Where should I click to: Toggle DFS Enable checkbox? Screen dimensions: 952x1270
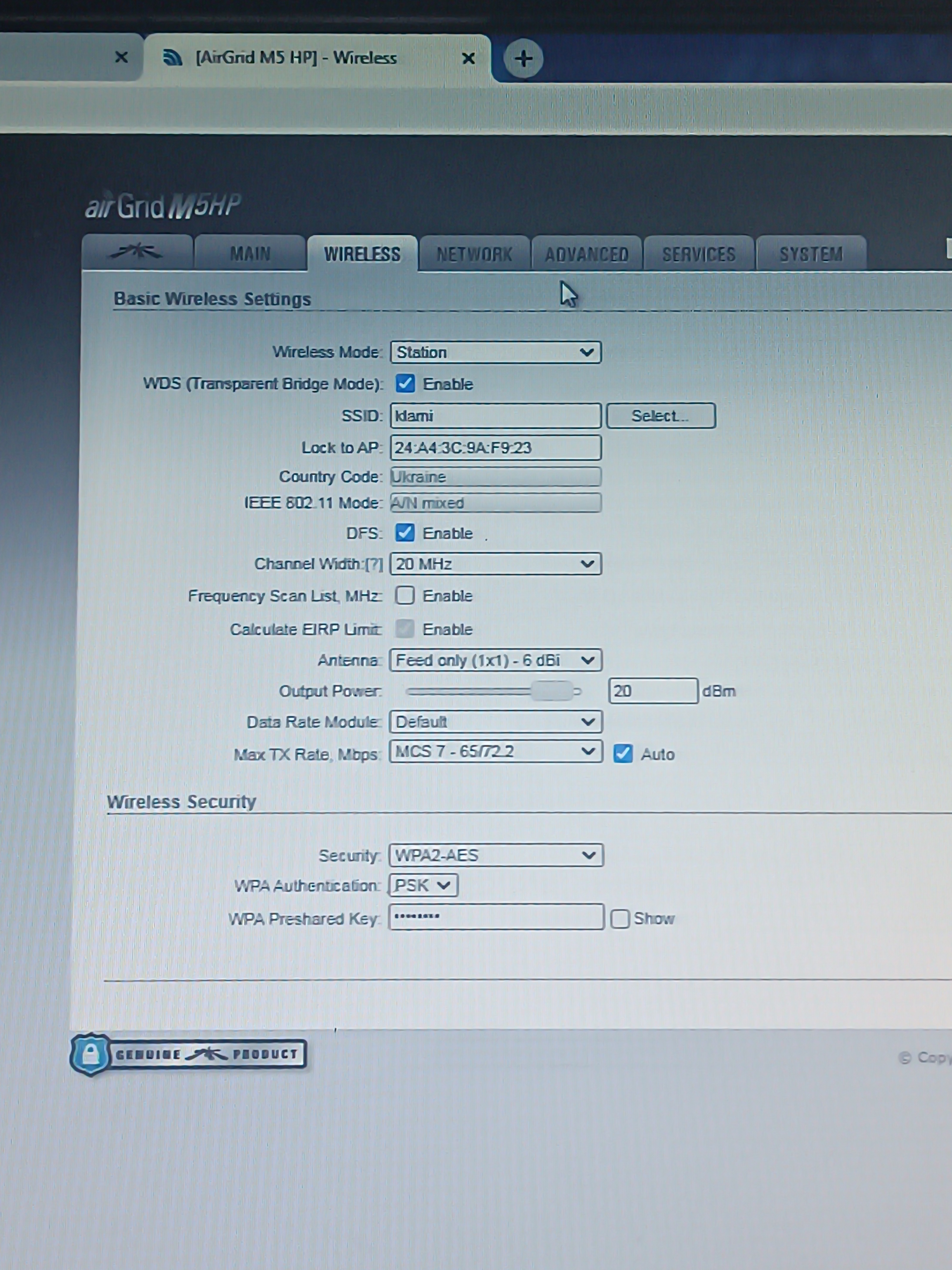(x=405, y=533)
